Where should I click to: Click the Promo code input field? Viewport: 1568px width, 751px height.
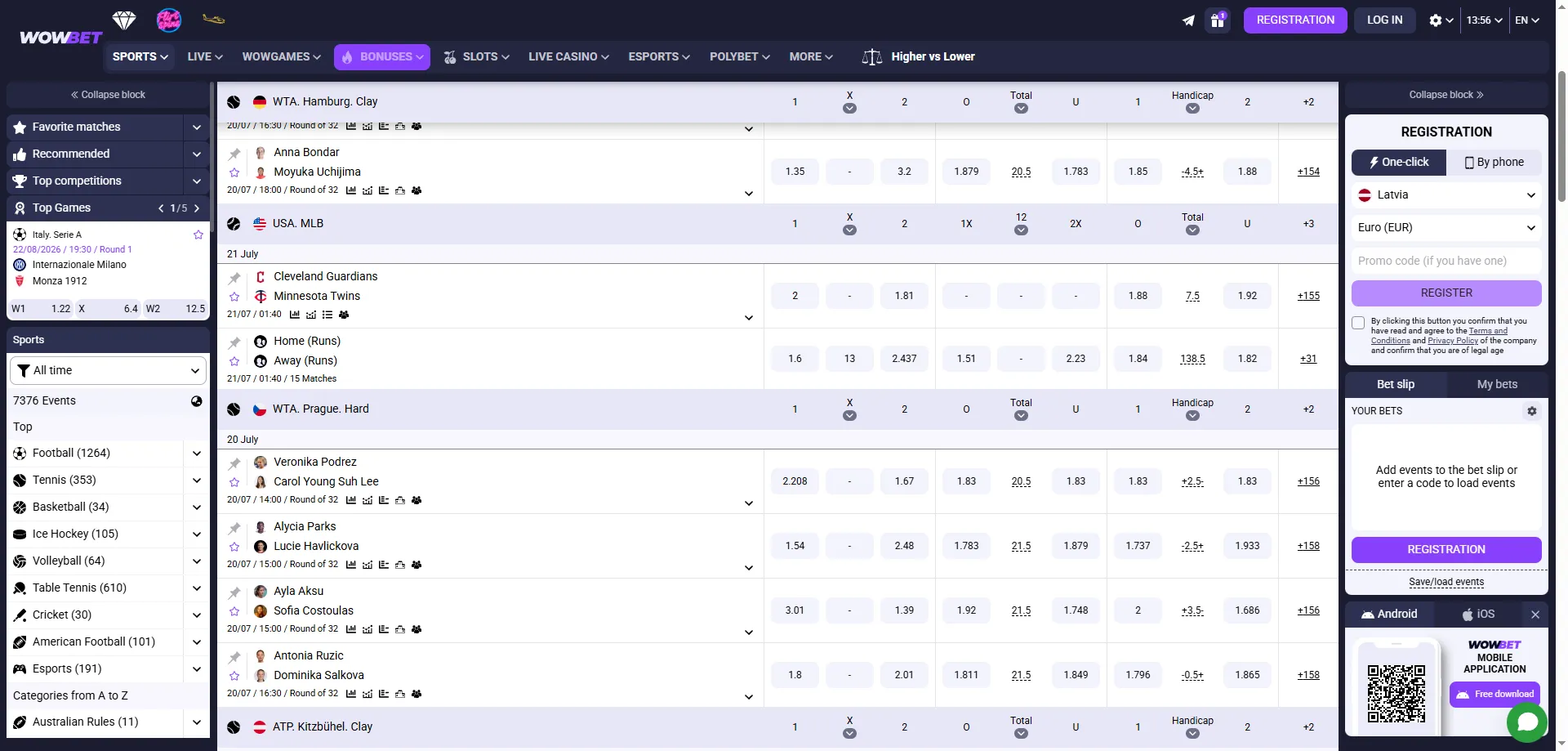[x=1446, y=261]
